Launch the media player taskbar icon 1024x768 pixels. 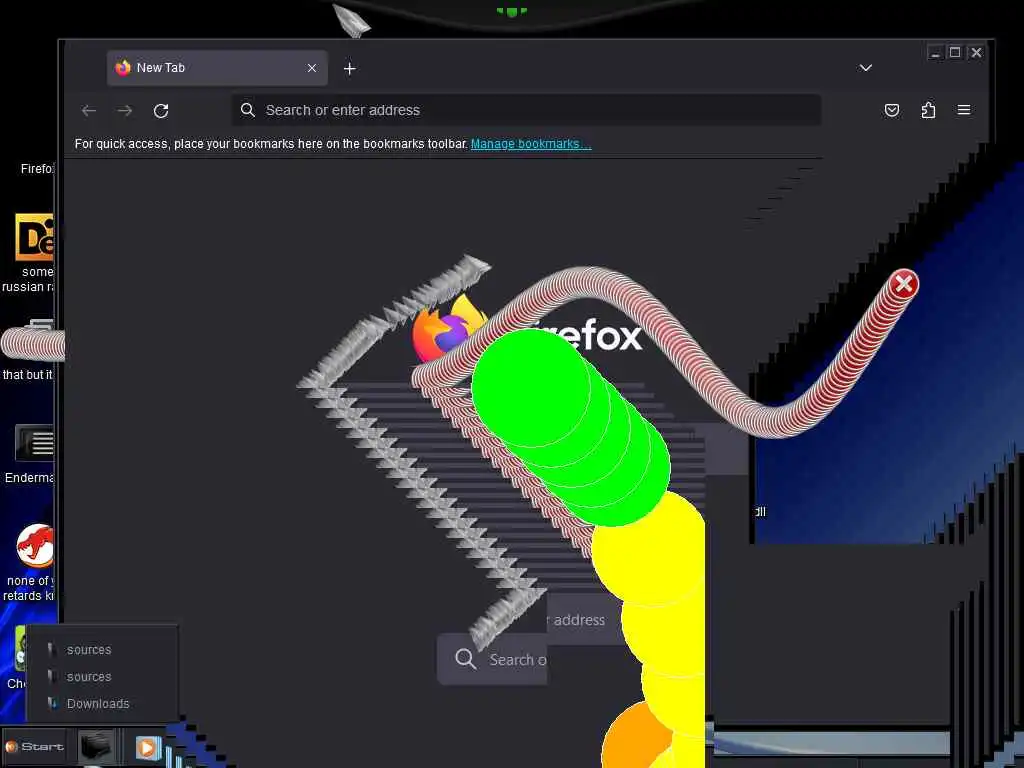(x=148, y=748)
